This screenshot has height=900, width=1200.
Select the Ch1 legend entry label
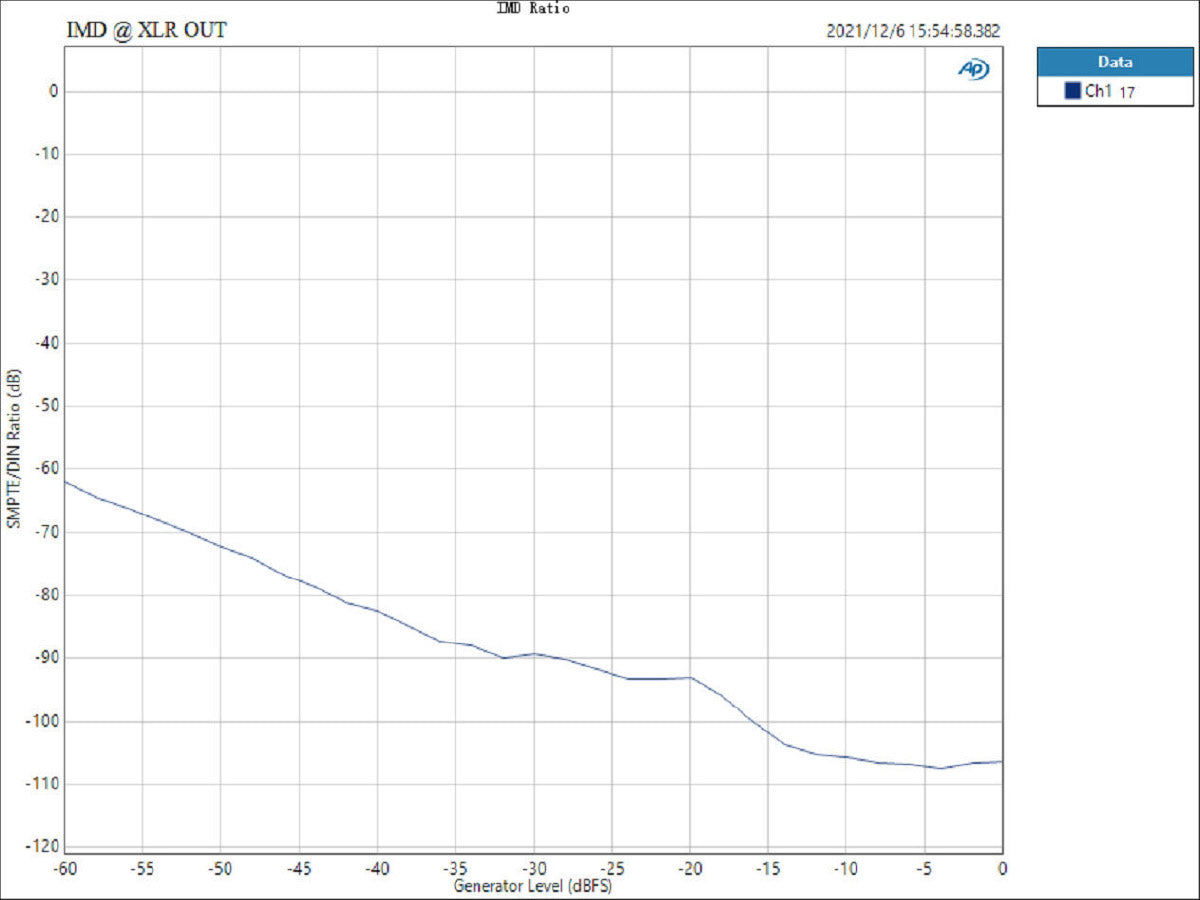point(1098,91)
